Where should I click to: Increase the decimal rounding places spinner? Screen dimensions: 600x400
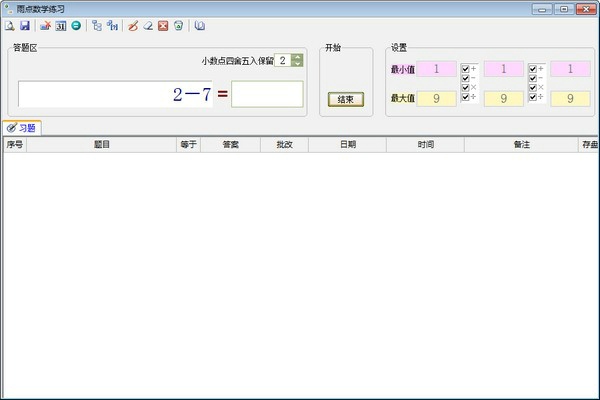pyautogui.click(x=297, y=57)
